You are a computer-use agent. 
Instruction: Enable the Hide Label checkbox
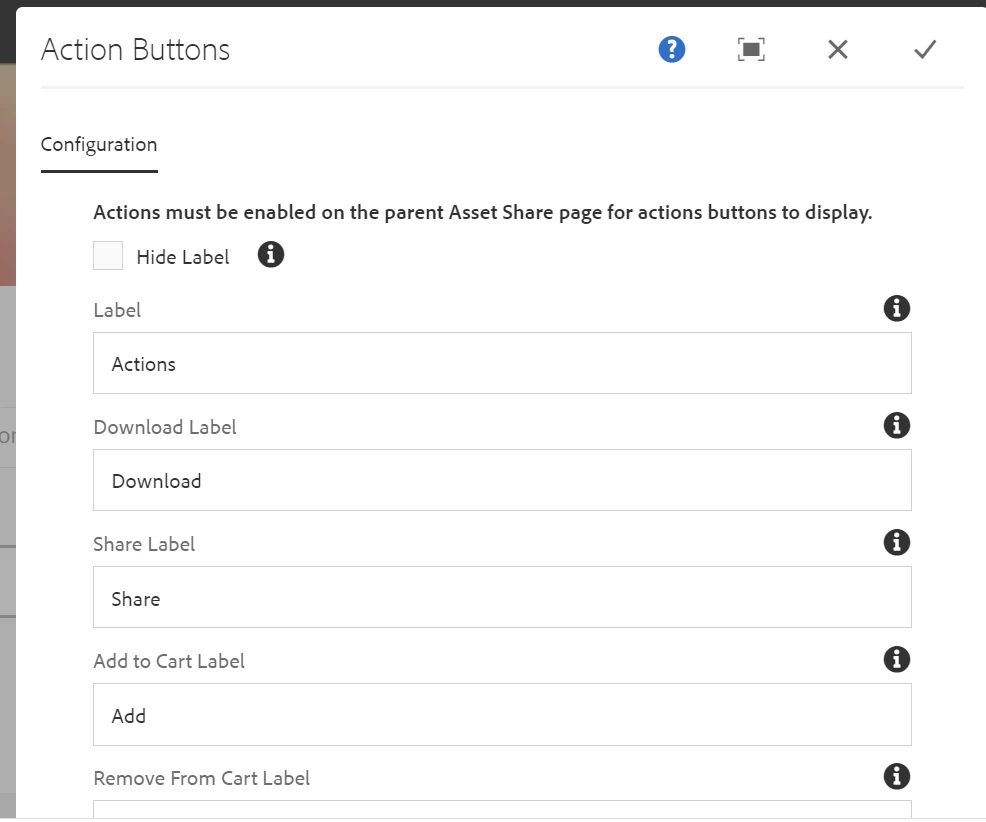108,255
